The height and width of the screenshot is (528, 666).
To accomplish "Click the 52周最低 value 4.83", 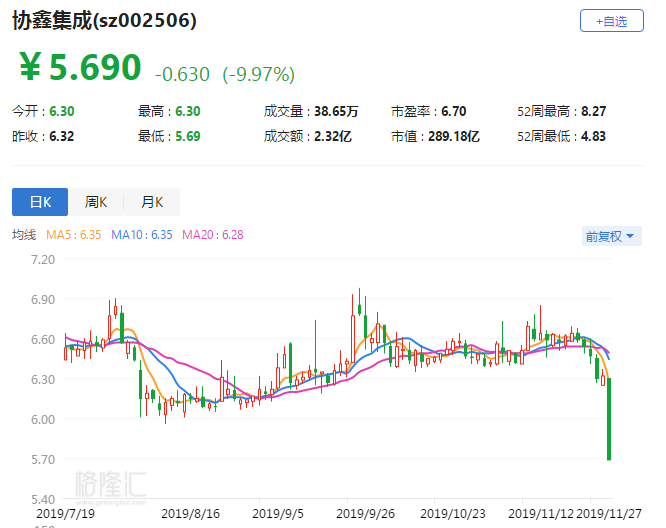I will point(593,136).
